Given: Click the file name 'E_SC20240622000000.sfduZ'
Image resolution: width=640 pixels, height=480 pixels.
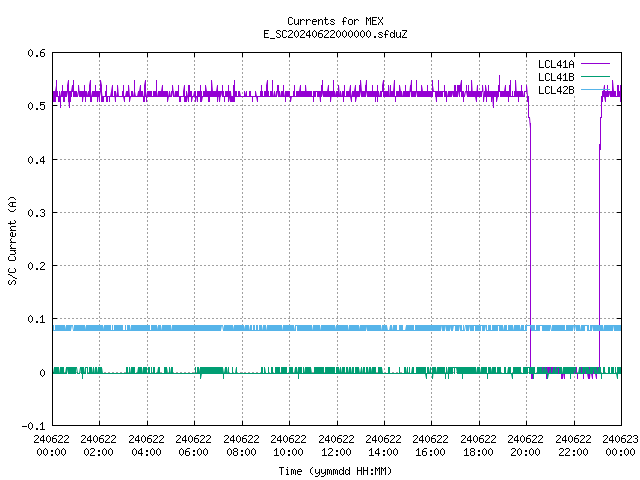Looking at the screenshot, I should 335,34.
